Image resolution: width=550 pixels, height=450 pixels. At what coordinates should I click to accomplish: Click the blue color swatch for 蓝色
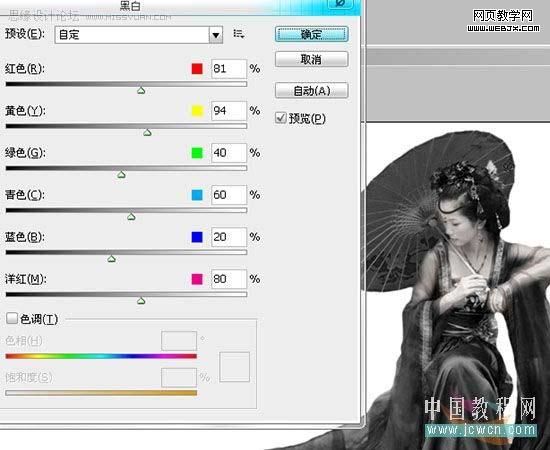pos(197,237)
